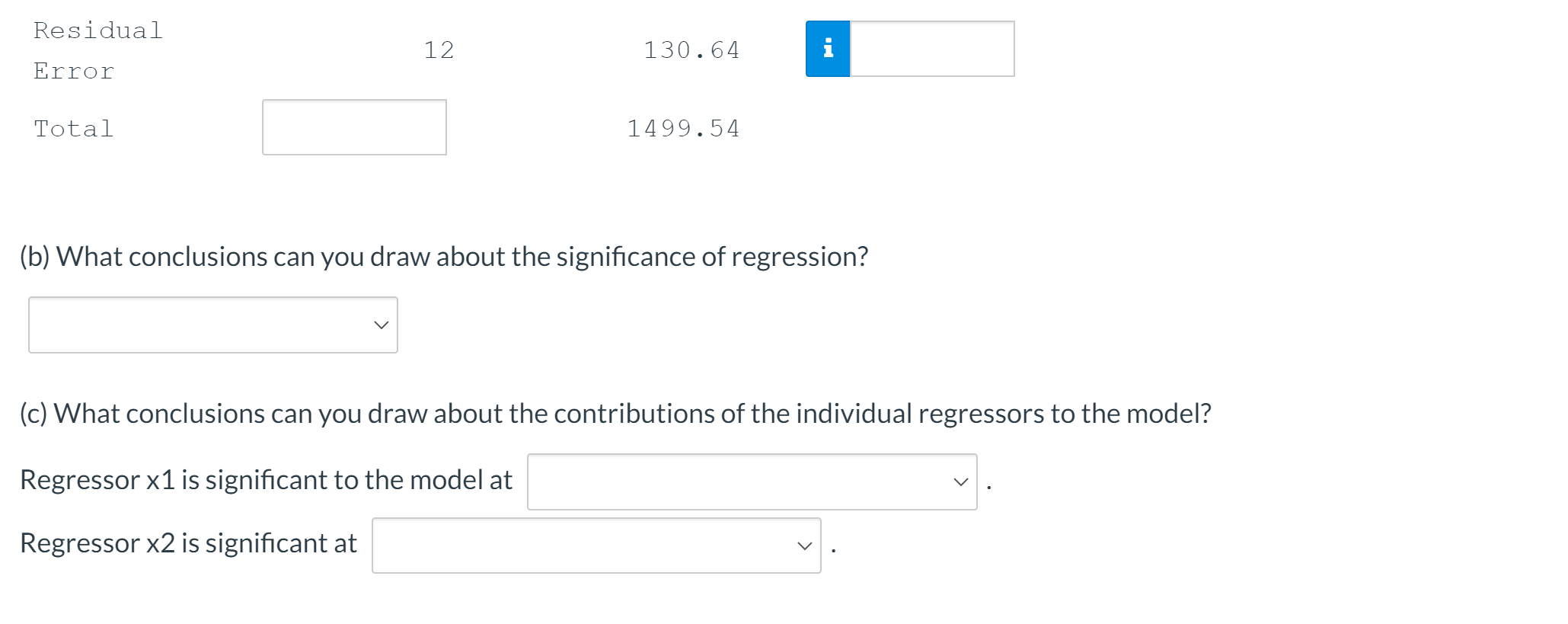Click the chevron arrow on the x1 dropdown
Image resolution: width=1568 pixels, height=624 pixels.
click(961, 482)
